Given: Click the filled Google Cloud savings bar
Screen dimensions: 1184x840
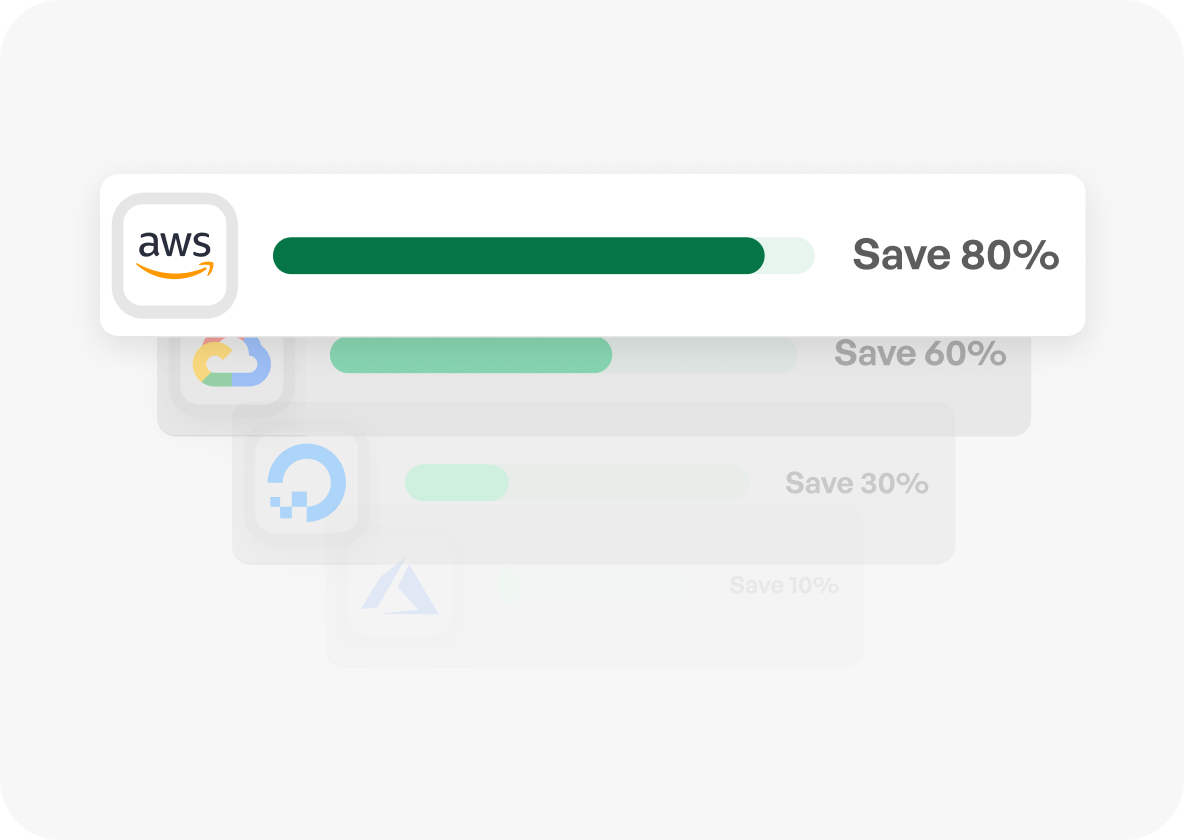Looking at the screenshot, I should [470, 355].
